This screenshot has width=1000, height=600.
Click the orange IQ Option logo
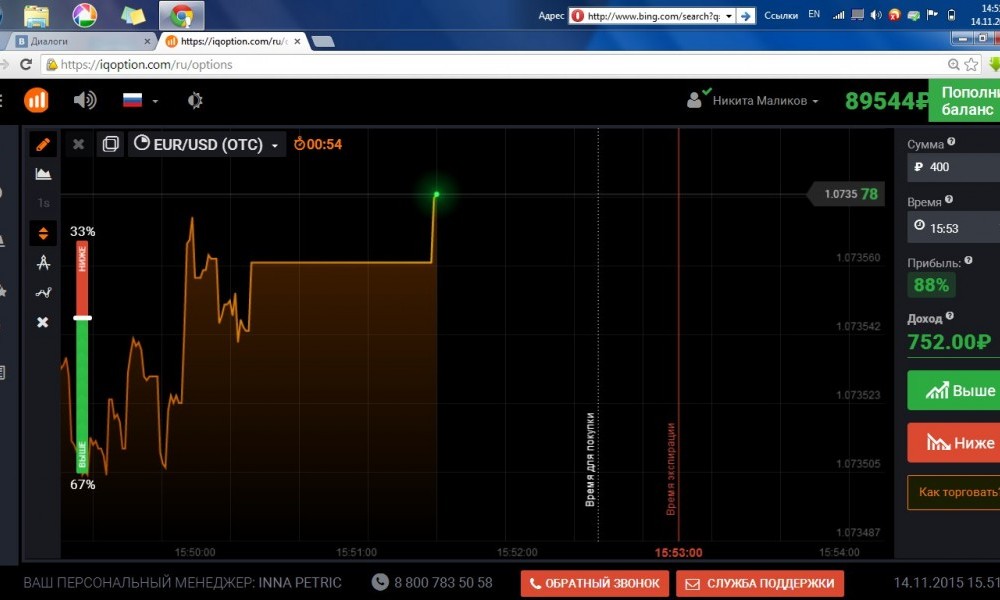click(x=36, y=100)
